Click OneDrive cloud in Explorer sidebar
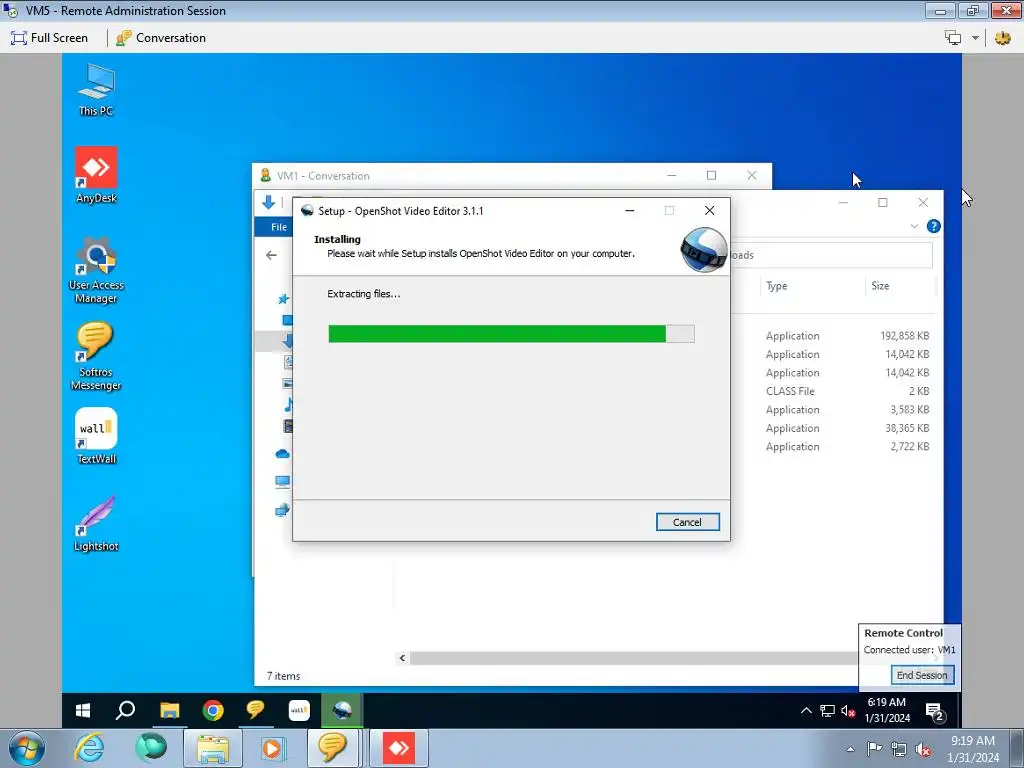Viewport: 1024px width, 768px height. [282, 454]
